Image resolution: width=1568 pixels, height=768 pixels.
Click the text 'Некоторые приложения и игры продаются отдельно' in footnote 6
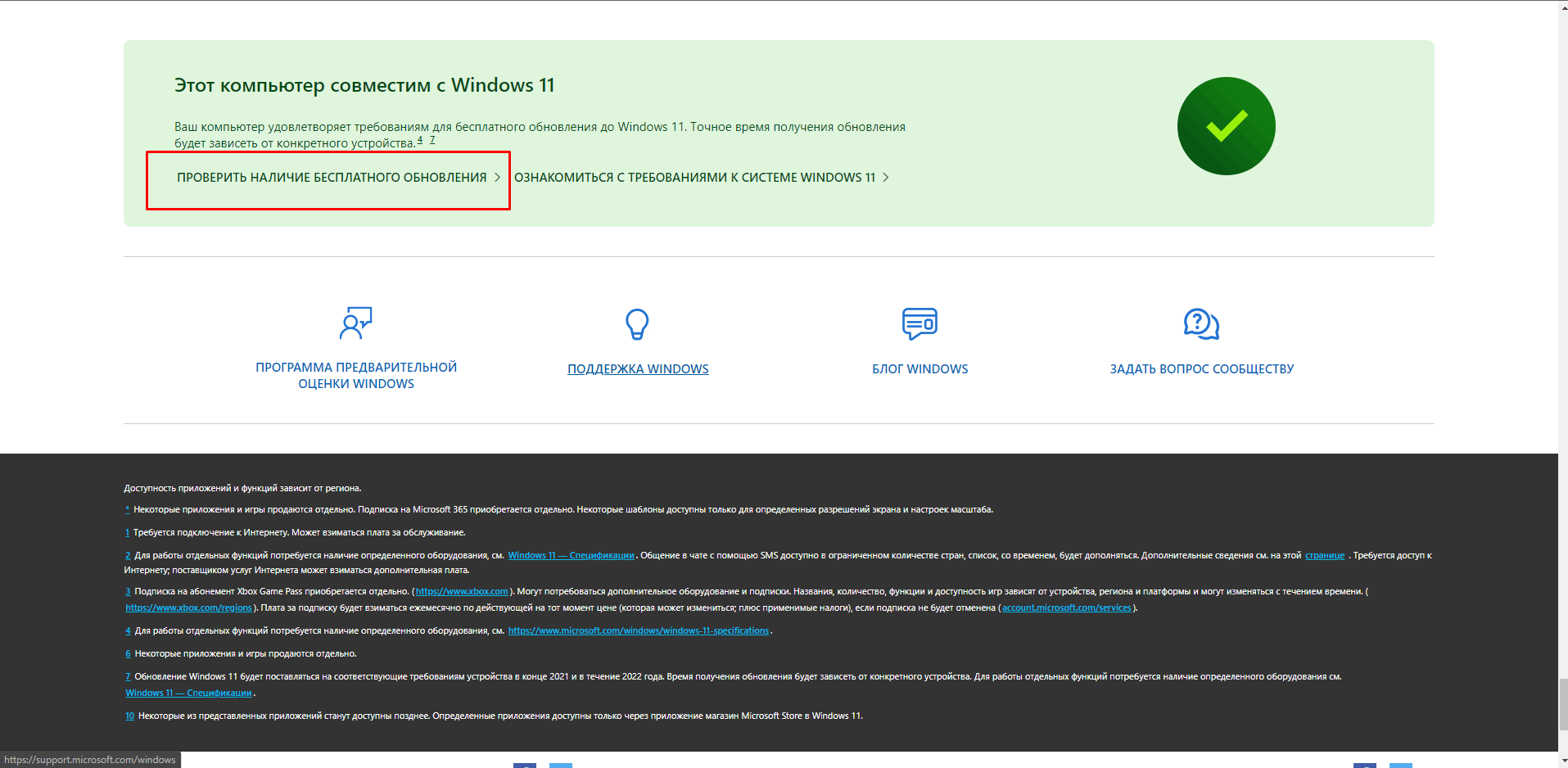[x=245, y=654]
